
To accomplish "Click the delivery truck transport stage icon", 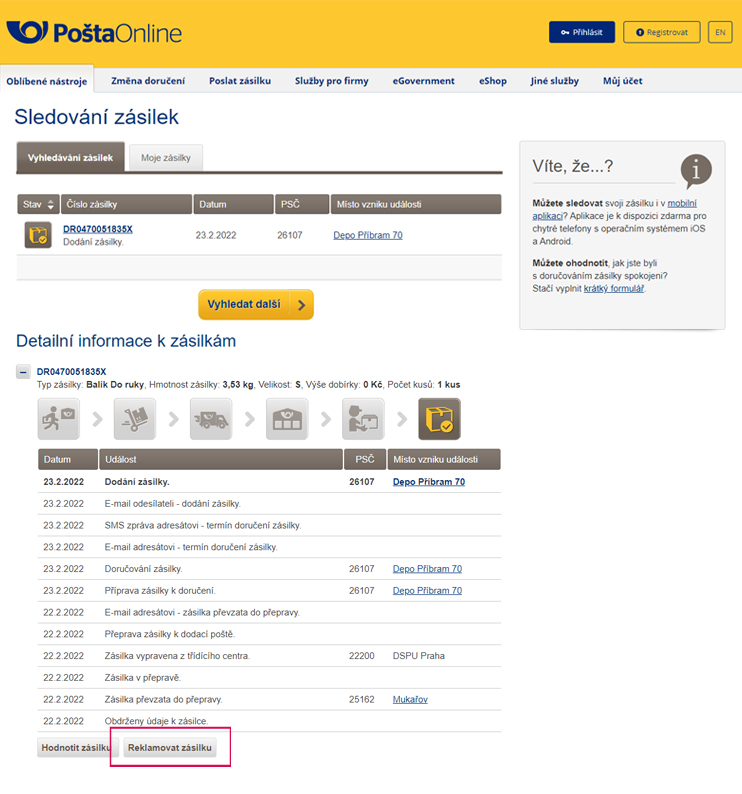I will pos(210,419).
